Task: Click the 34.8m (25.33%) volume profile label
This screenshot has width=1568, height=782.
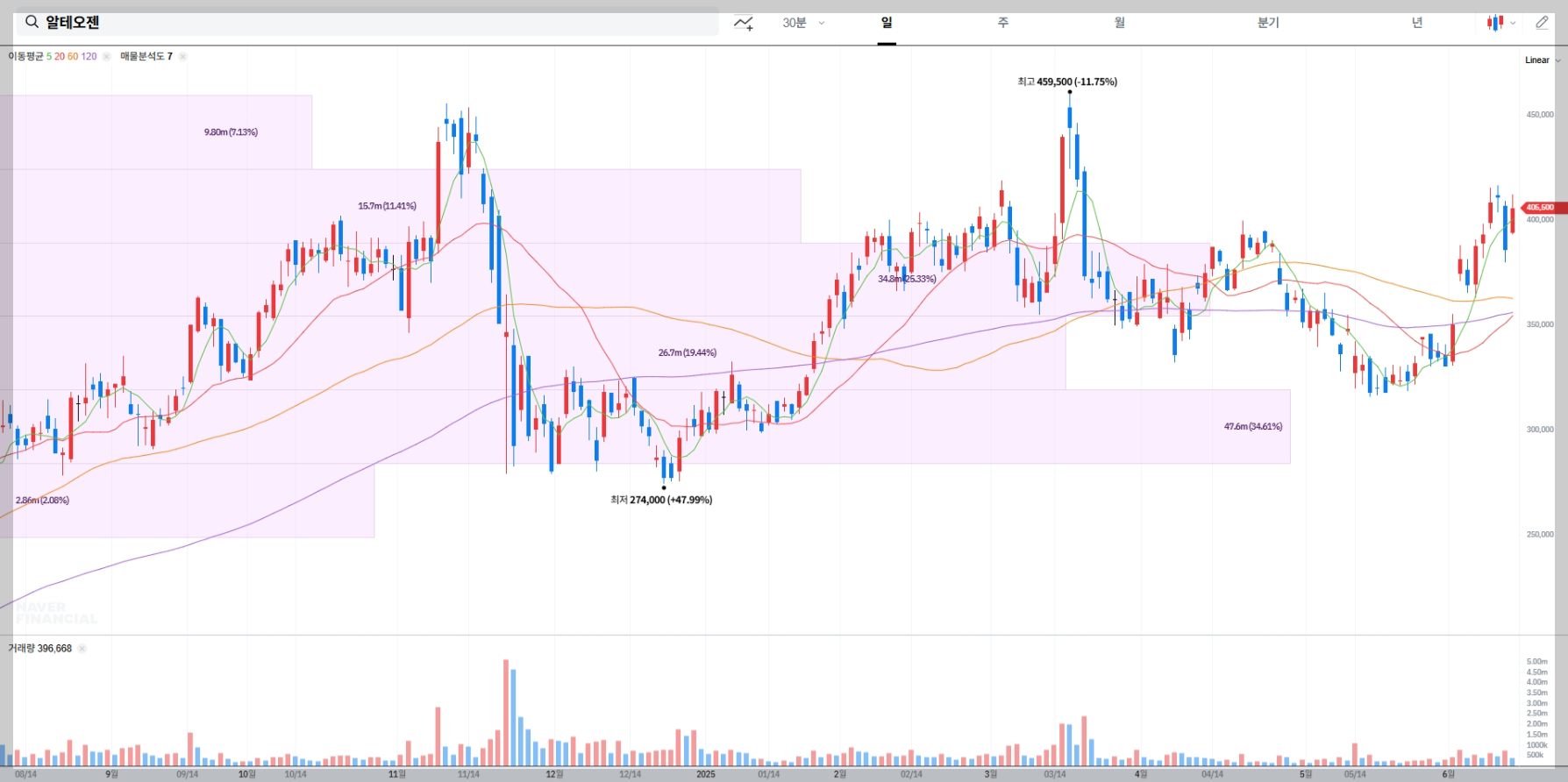Action: click(907, 279)
